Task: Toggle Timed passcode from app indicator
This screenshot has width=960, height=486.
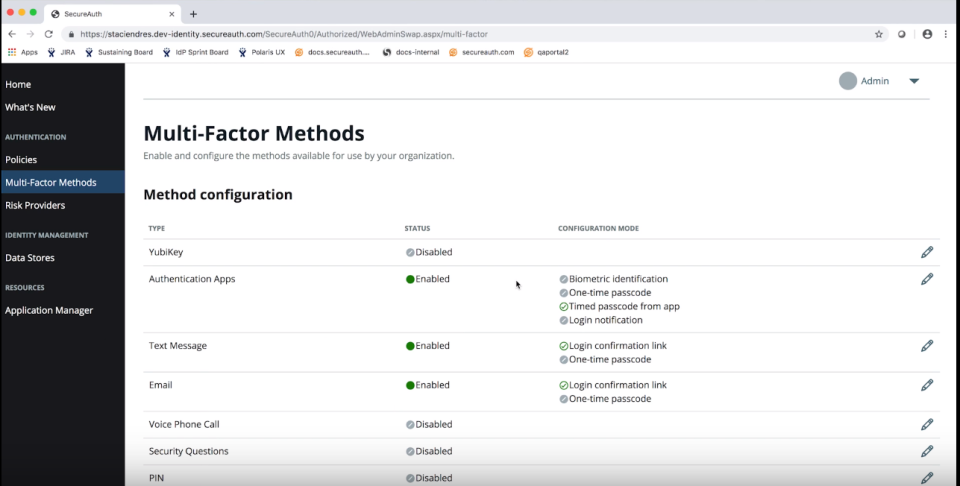Action: tap(564, 306)
